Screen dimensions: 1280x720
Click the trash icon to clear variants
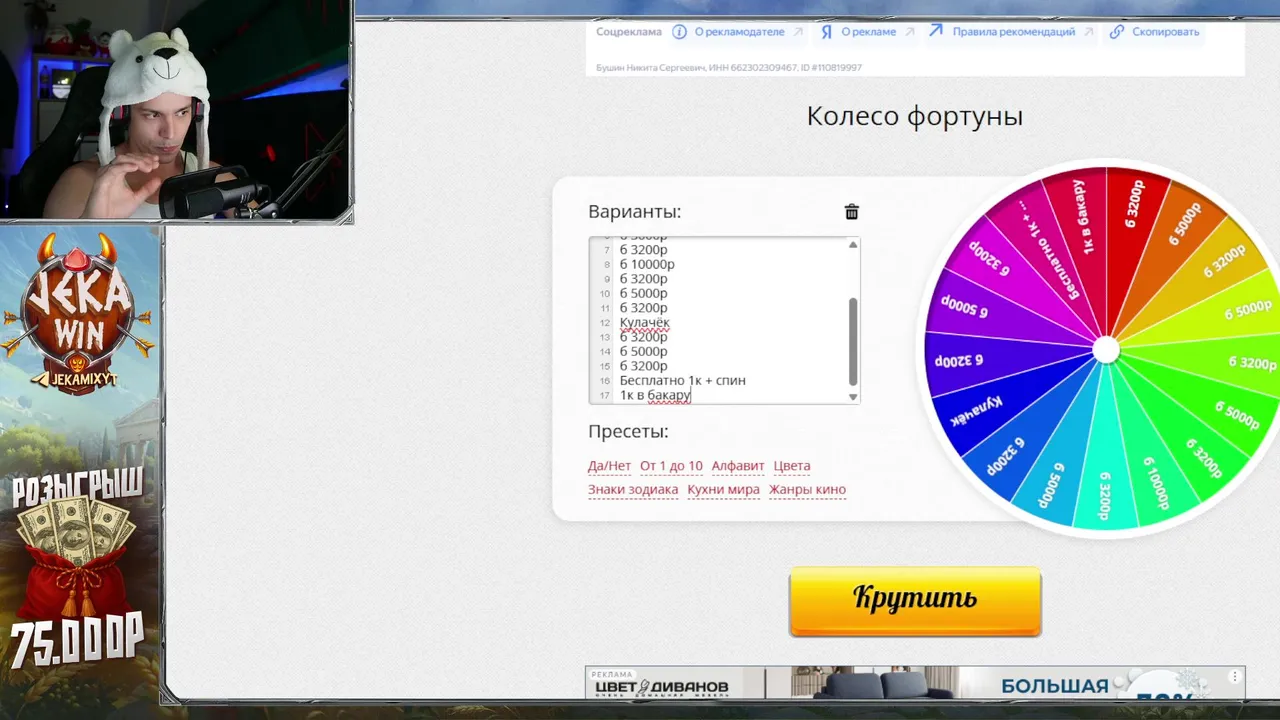coord(852,212)
